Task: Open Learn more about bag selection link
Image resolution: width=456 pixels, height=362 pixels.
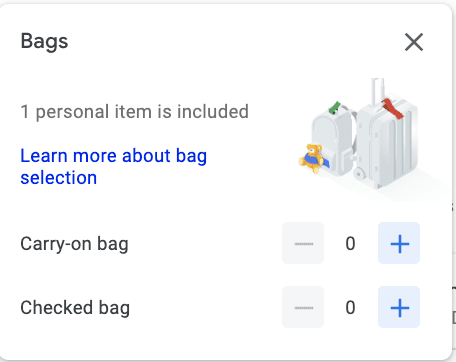Action: [x=114, y=166]
